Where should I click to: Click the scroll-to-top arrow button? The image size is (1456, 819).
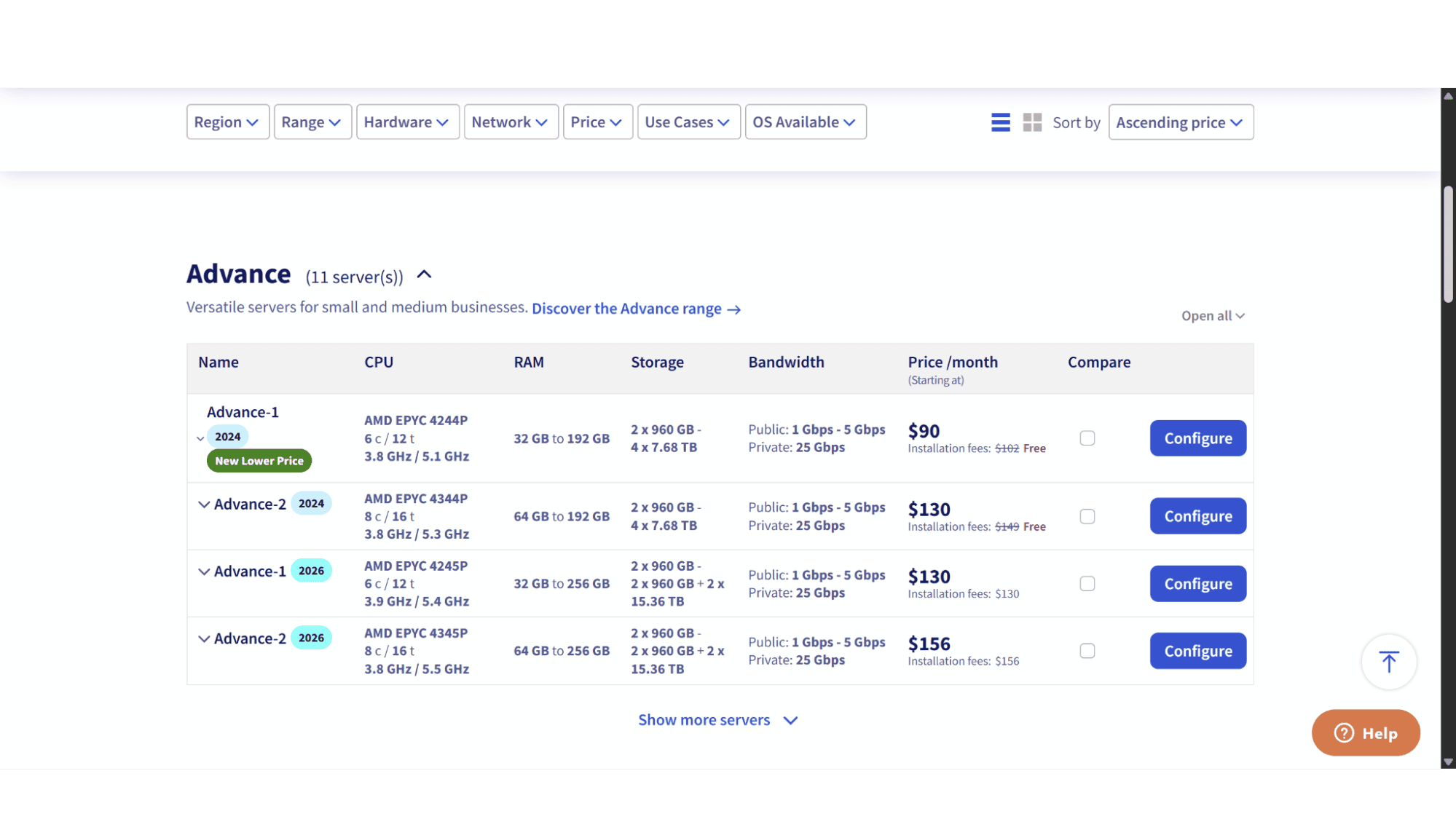pos(1388,662)
